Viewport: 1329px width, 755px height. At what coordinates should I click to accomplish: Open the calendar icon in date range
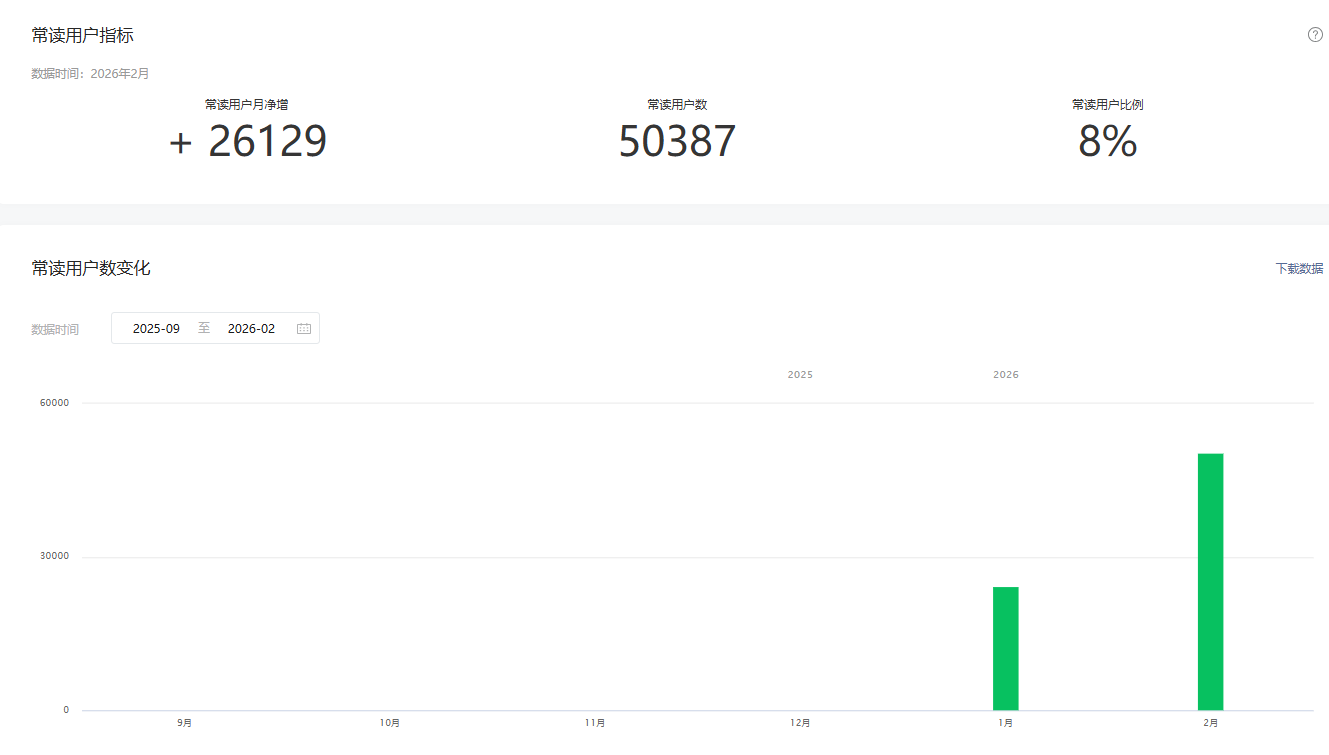click(304, 328)
